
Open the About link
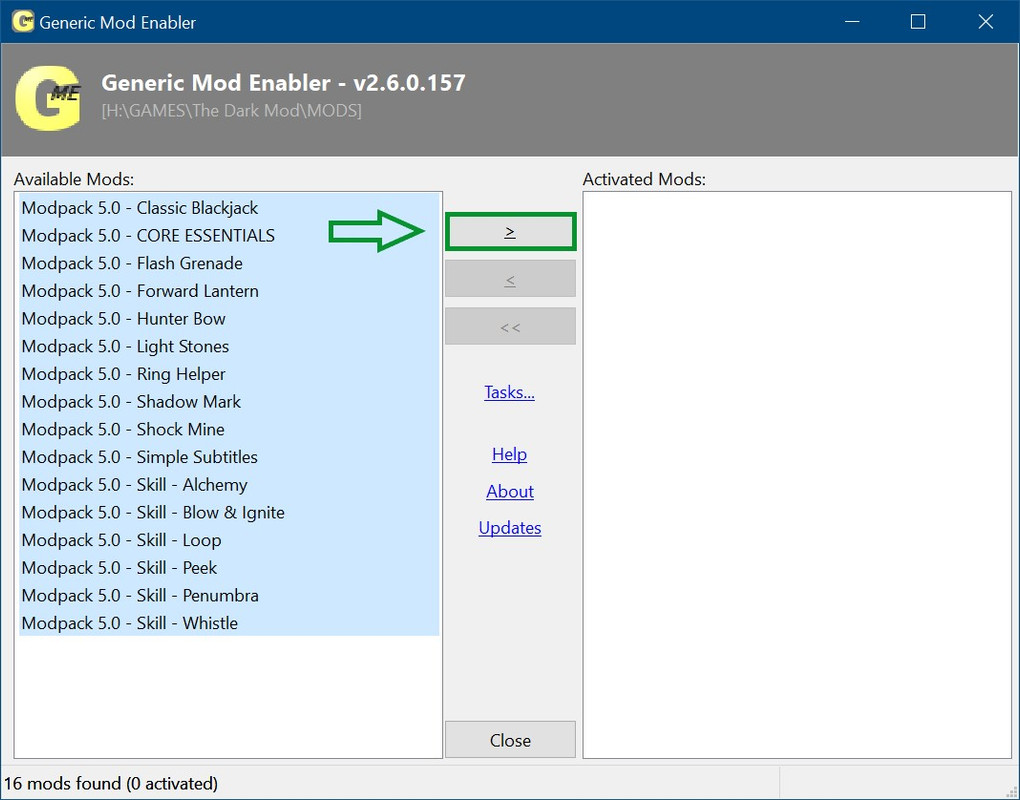tap(510, 491)
